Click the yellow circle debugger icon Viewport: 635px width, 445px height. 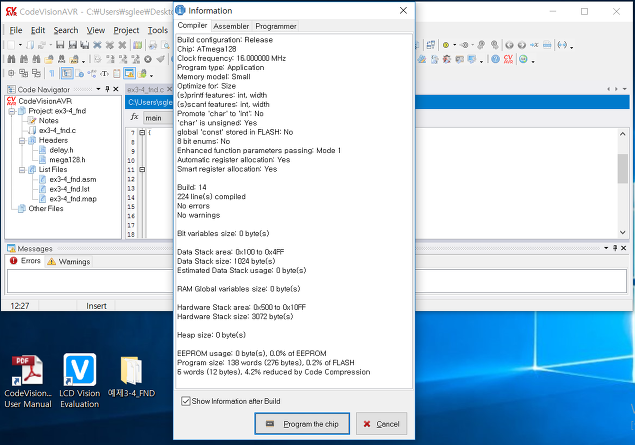445,45
